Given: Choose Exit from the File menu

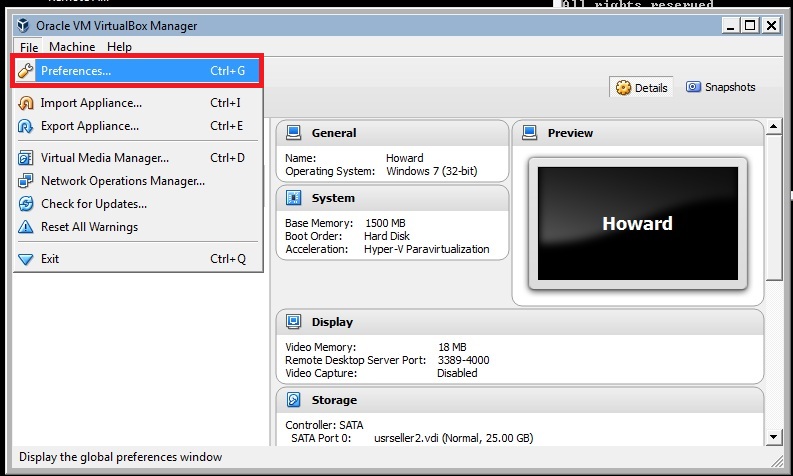Looking at the screenshot, I should (x=137, y=259).
